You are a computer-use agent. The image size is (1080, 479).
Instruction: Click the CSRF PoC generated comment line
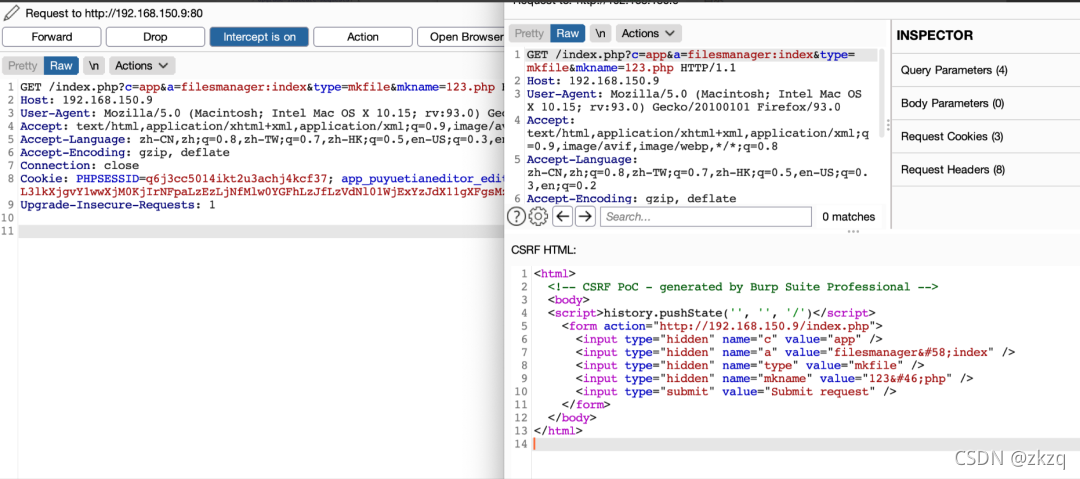[743, 287]
